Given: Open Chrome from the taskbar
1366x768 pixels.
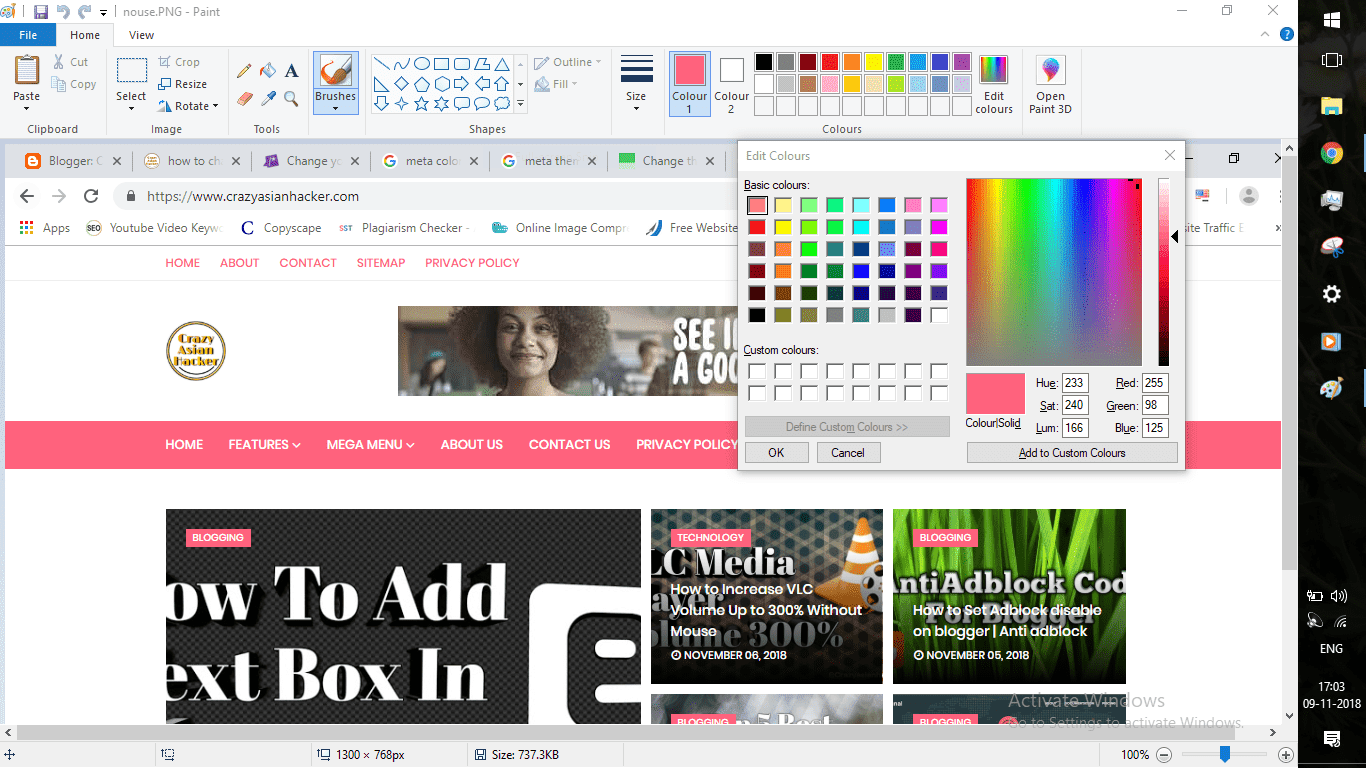Looking at the screenshot, I should (x=1332, y=153).
